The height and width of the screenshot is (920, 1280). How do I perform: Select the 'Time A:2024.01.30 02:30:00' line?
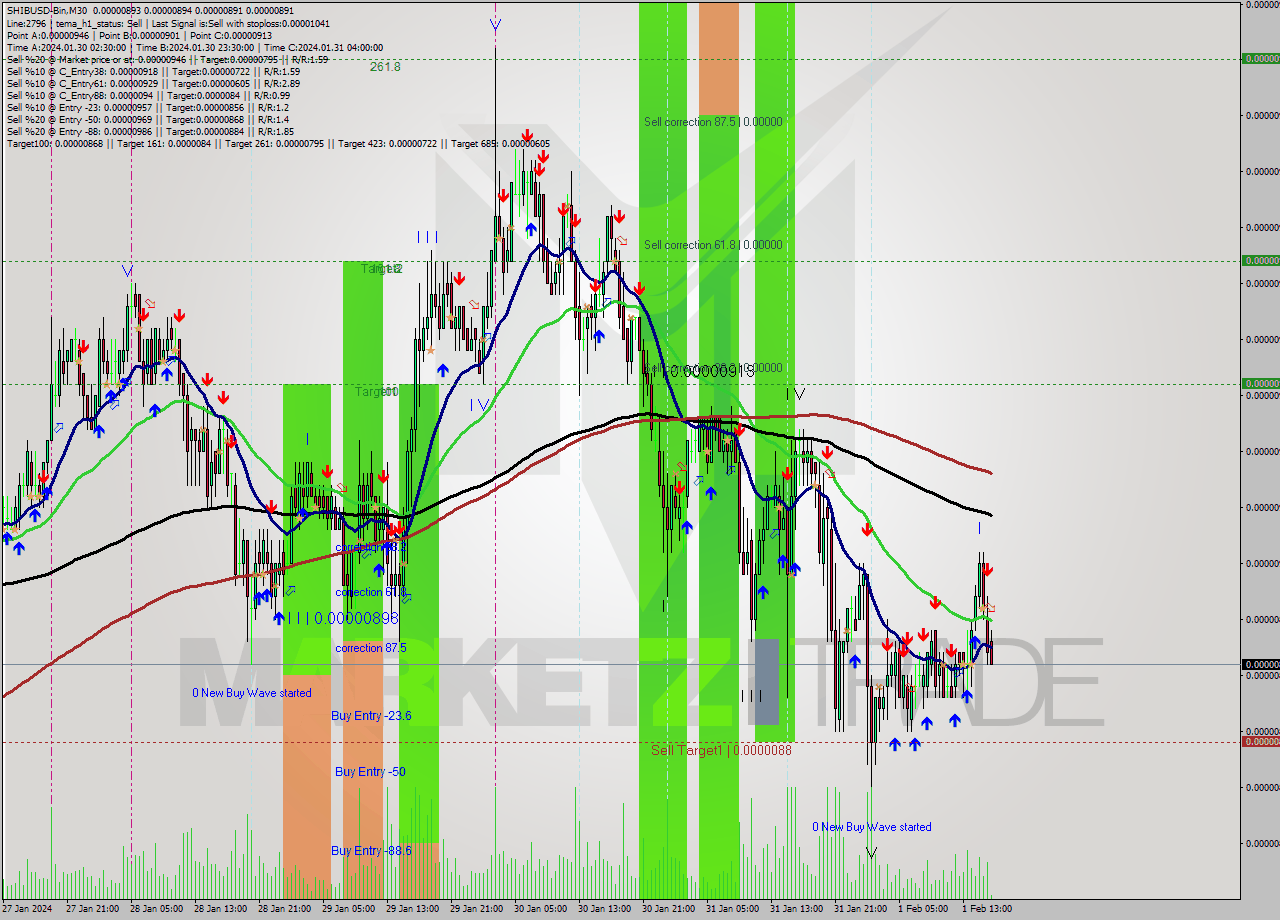(x=195, y=47)
